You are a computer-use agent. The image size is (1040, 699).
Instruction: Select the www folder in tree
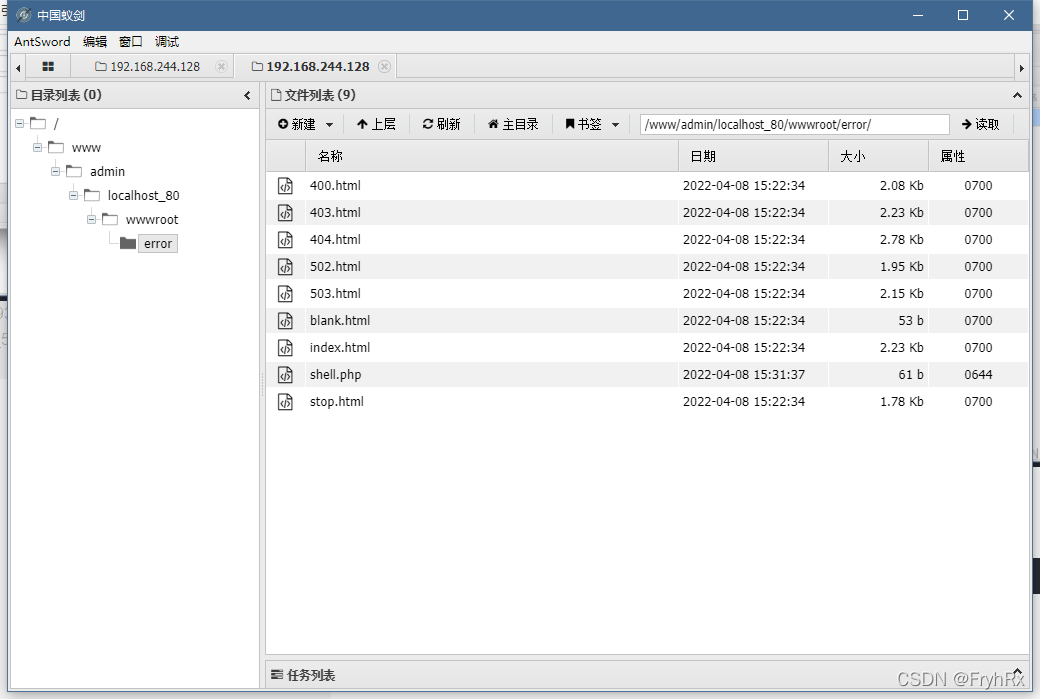point(86,148)
